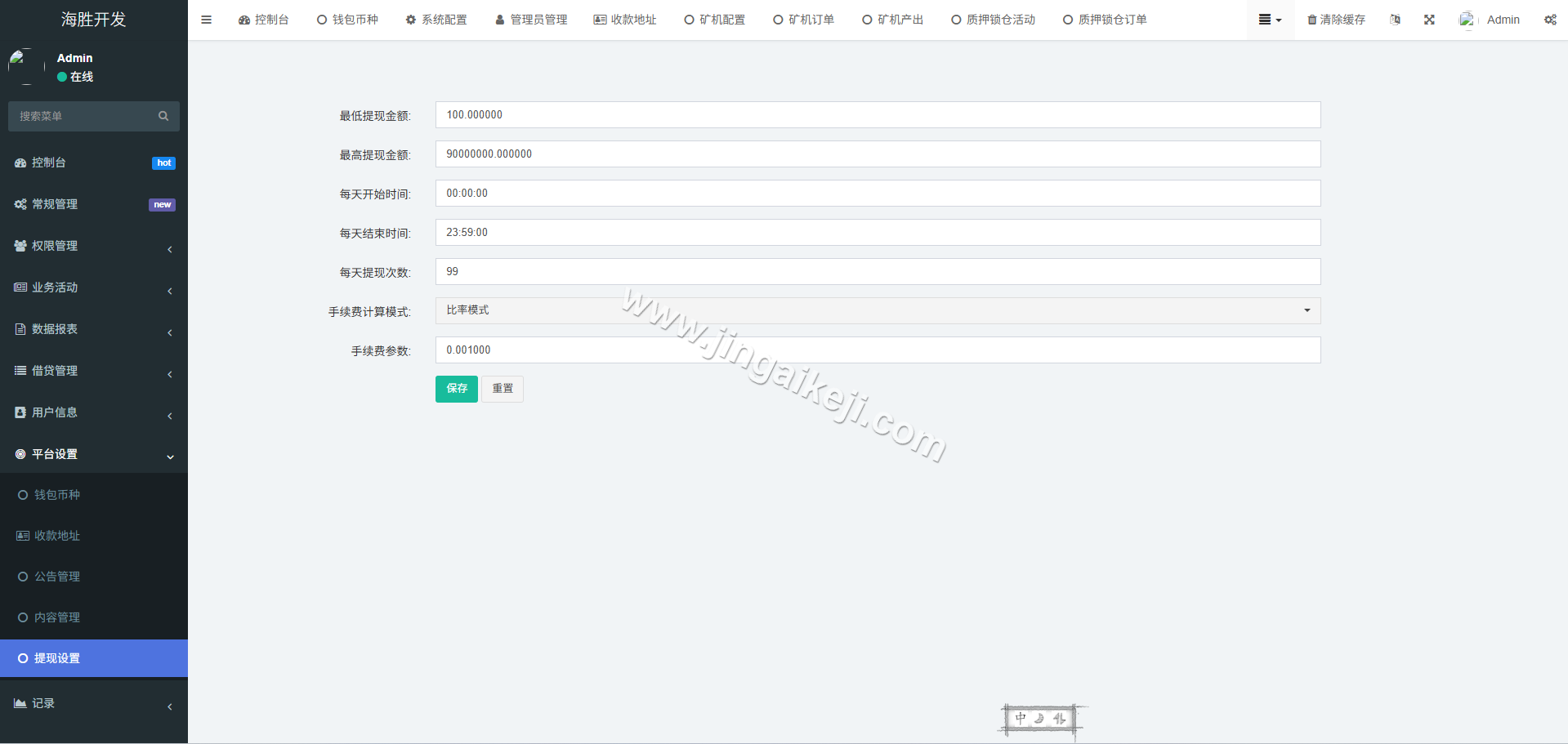Toggle fullscreen mode icon
This screenshot has width=1568, height=744.
click(x=1428, y=19)
